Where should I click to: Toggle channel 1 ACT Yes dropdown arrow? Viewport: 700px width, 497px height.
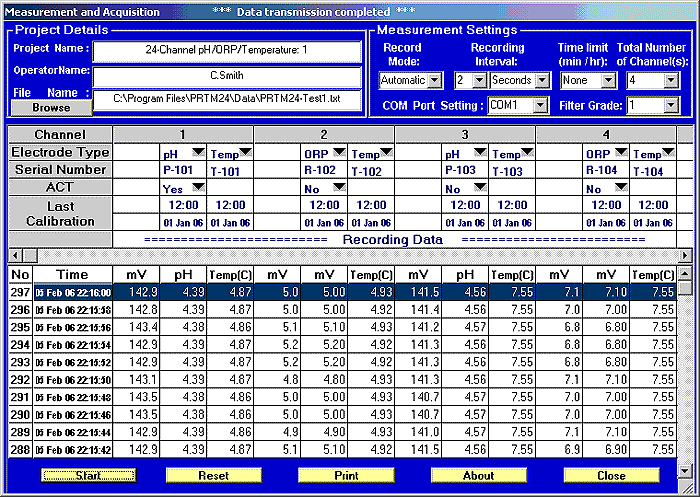pos(199,187)
